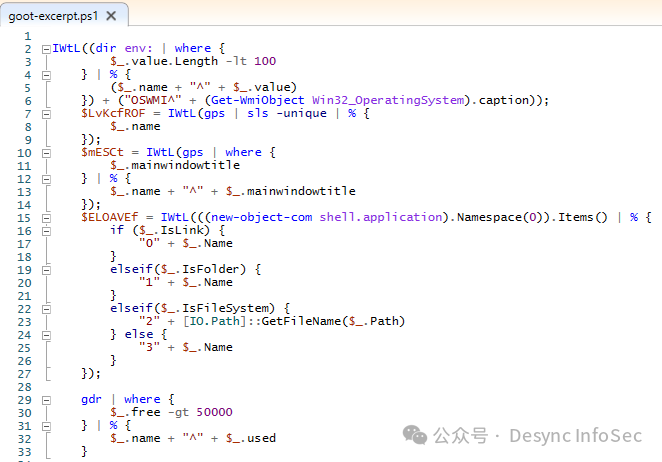This screenshot has width=662, height=462.
Task: Close the goot-excerpt.ps1 tab
Action: coord(111,16)
